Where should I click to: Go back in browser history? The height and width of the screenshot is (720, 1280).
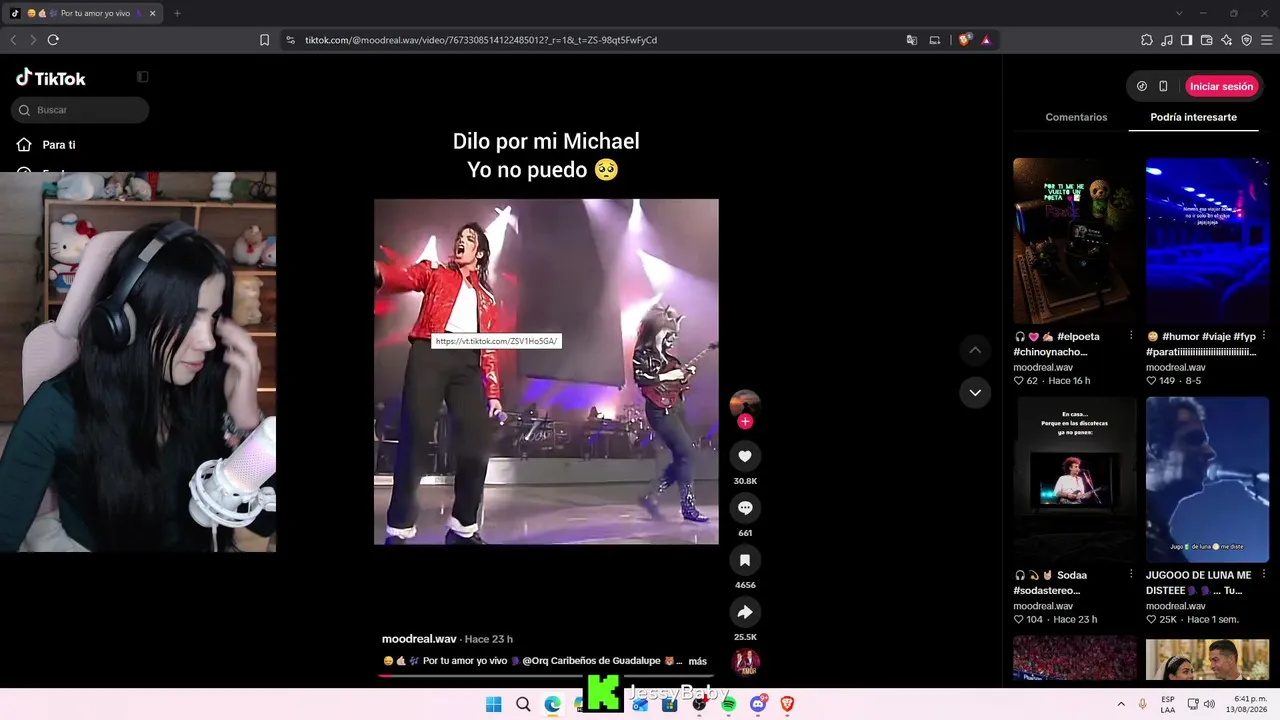tap(13, 40)
